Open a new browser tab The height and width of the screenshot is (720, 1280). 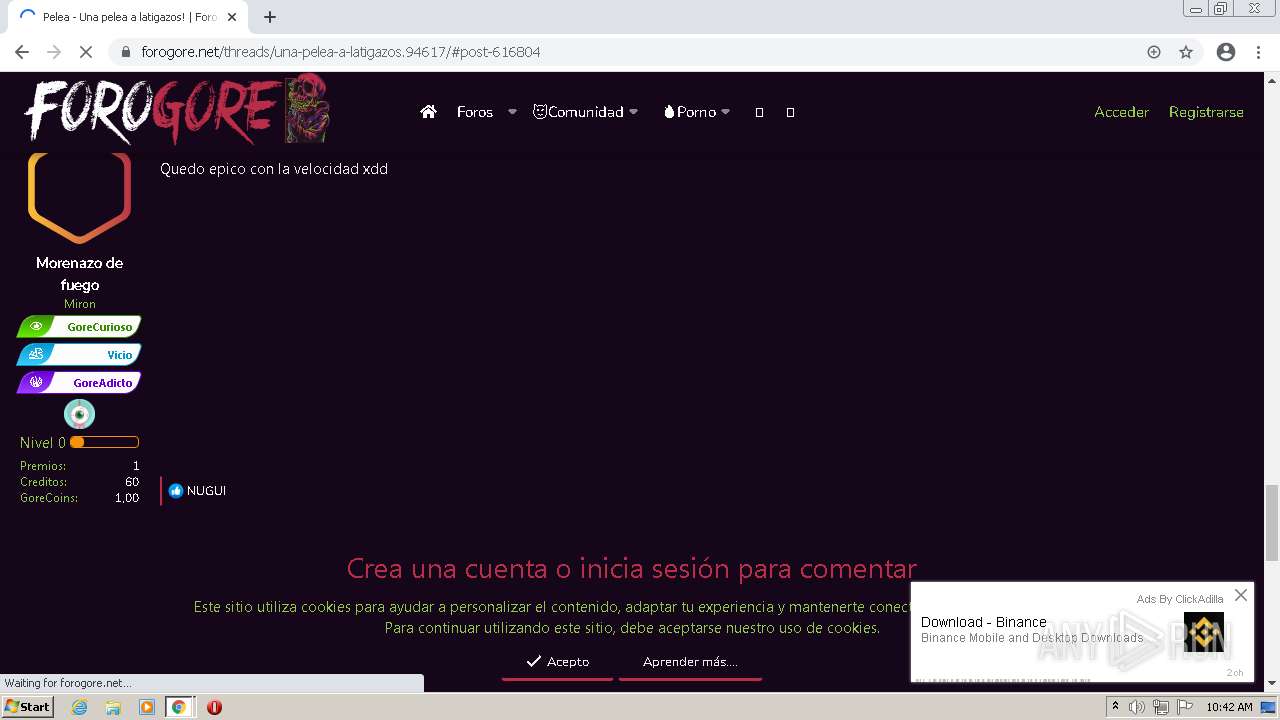pyautogui.click(x=269, y=17)
